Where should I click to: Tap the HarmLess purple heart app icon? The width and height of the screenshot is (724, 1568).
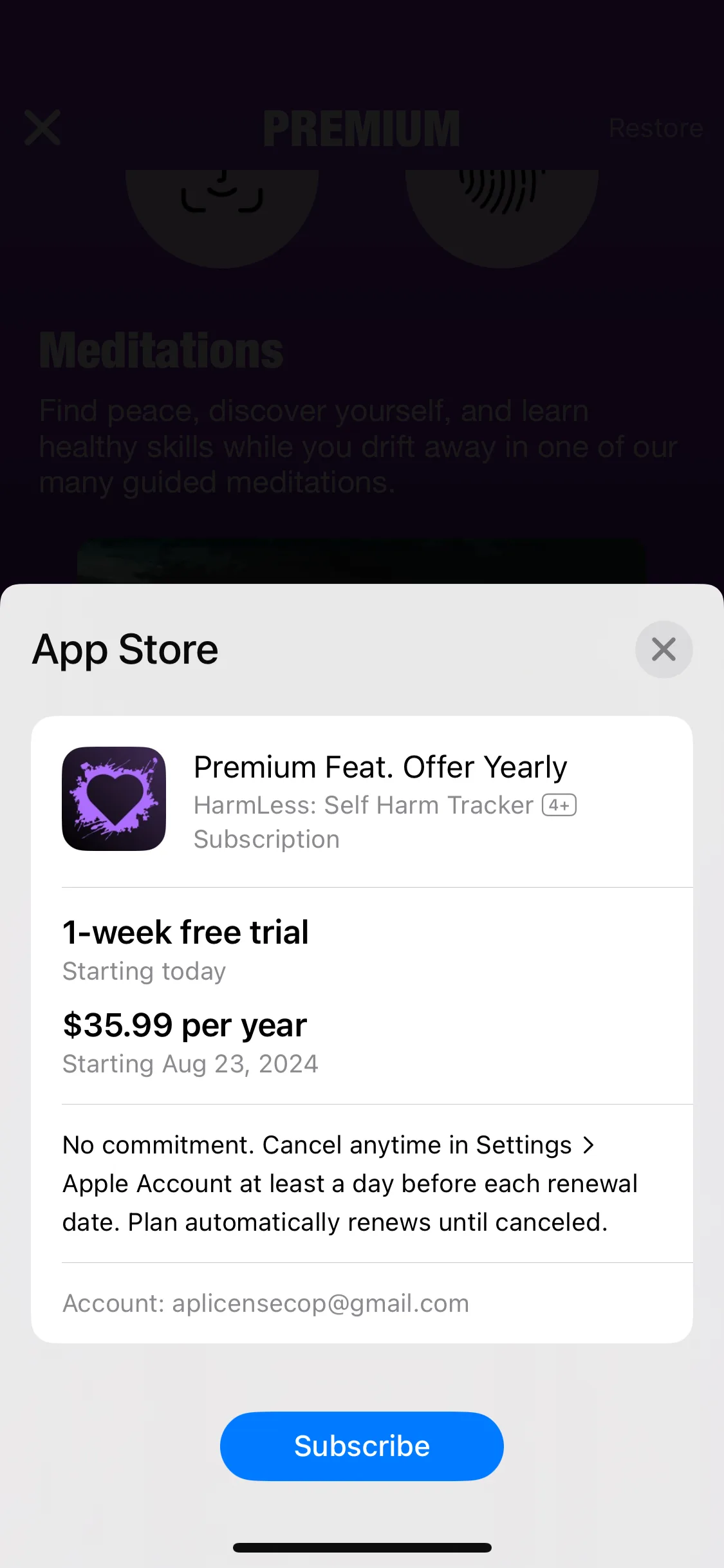click(114, 798)
